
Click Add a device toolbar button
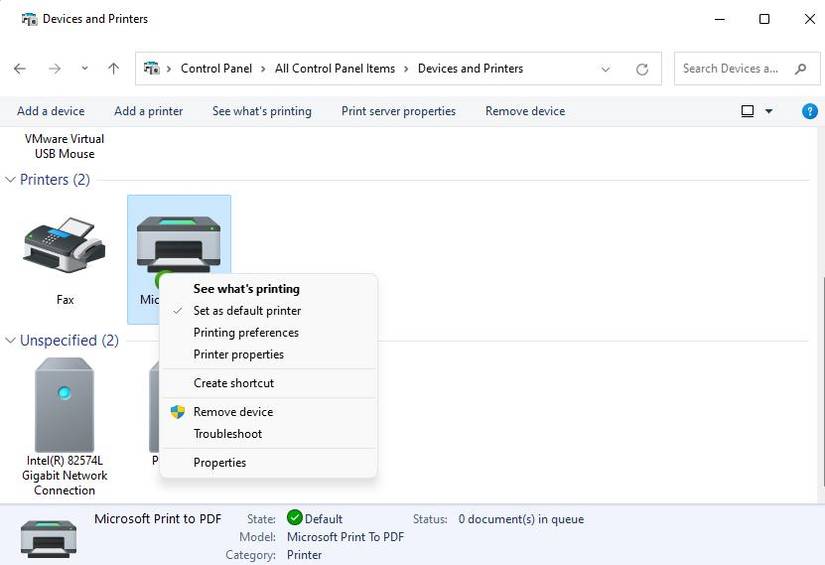51,111
